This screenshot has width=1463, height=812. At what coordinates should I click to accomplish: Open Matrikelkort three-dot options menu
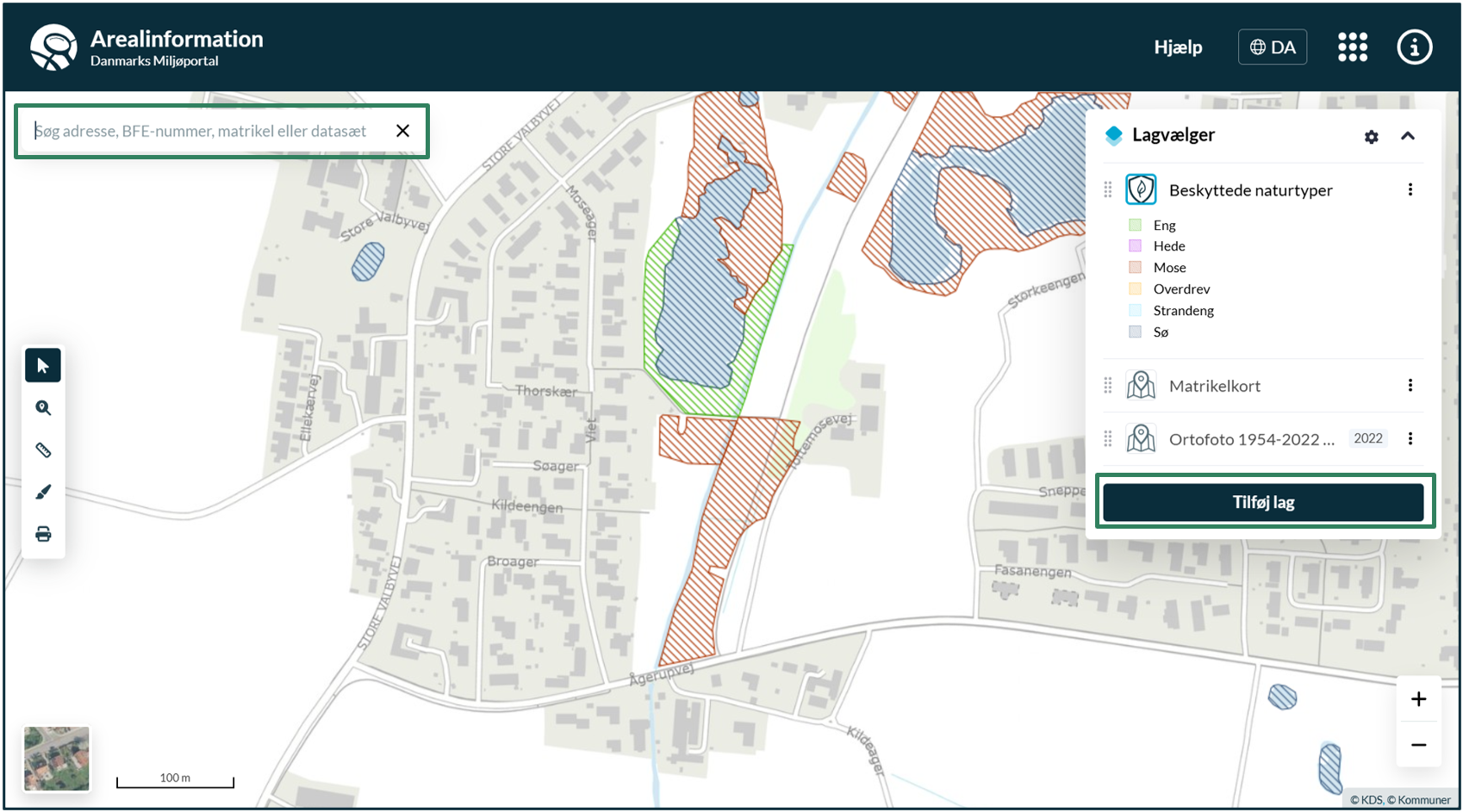1410,386
